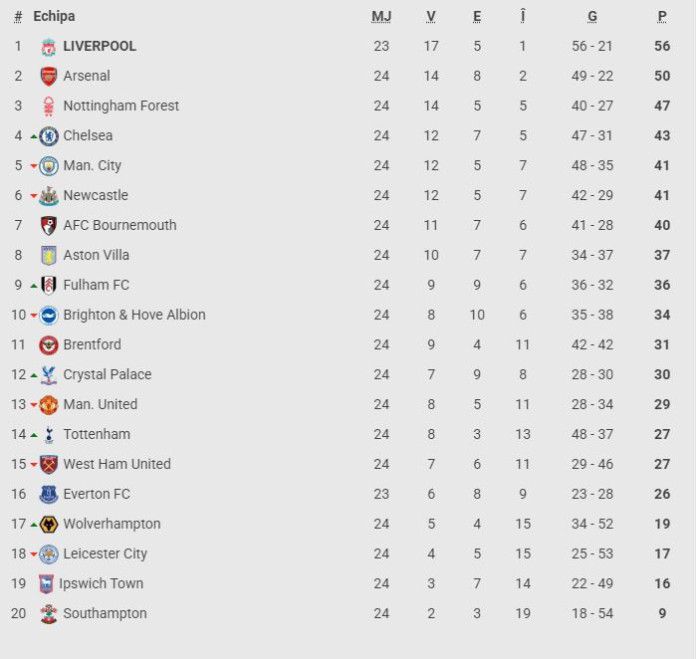
Task: Sort by the MJ matches played header
Action: coord(381,17)
